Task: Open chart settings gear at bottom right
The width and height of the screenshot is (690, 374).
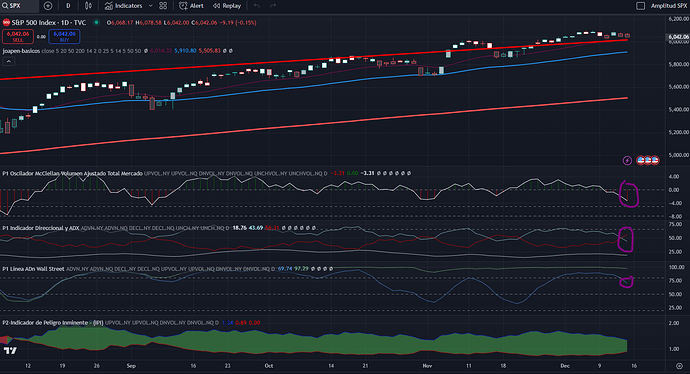Action: pos(680,366)
